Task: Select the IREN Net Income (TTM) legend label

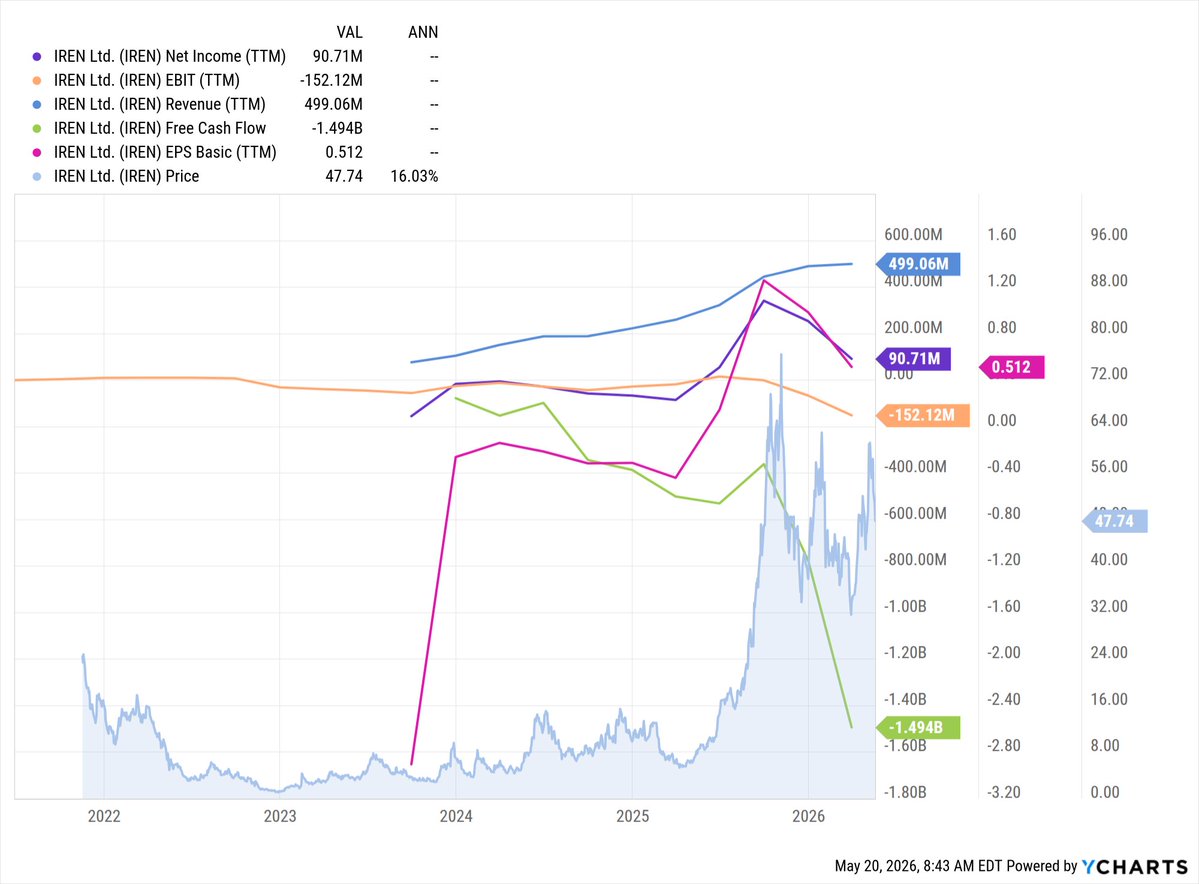Action: coord(170,57)
